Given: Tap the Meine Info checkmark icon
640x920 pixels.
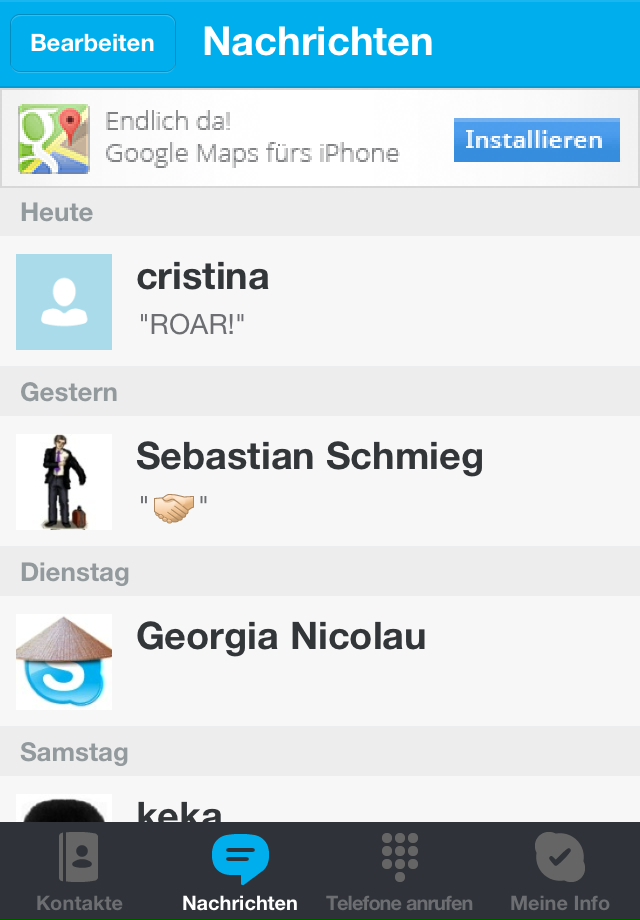Looking at the screenshot, I should [559, 857].
